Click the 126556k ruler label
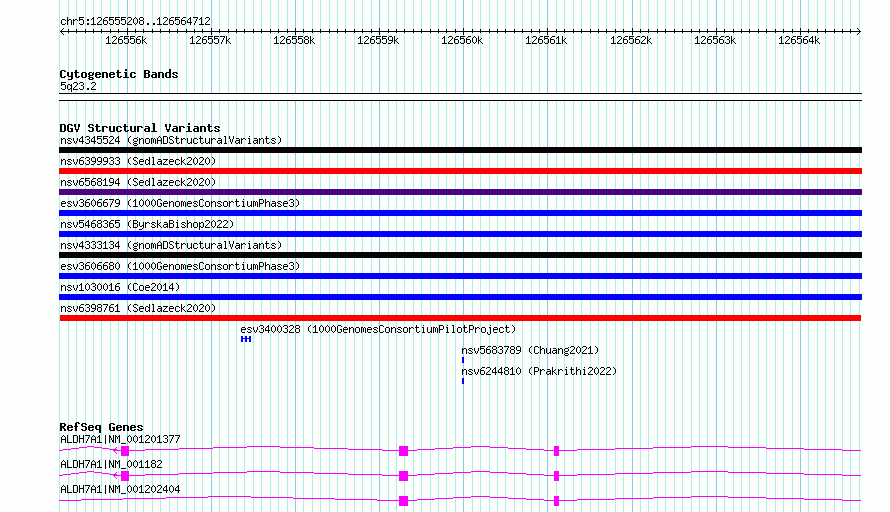The image size is (890, 512). (126, 41)
